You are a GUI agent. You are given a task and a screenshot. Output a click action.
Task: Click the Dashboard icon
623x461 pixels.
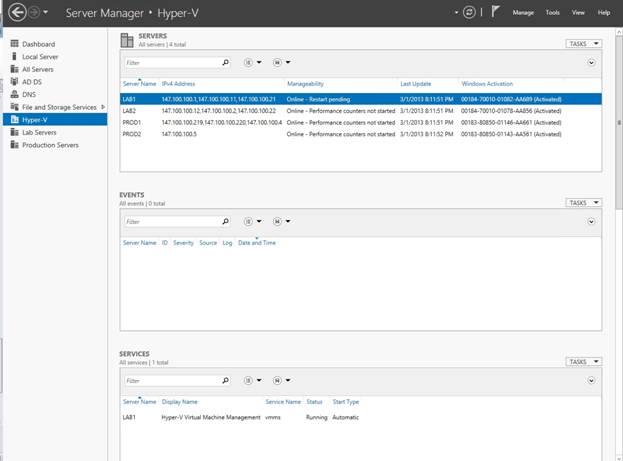pos(14,43)
